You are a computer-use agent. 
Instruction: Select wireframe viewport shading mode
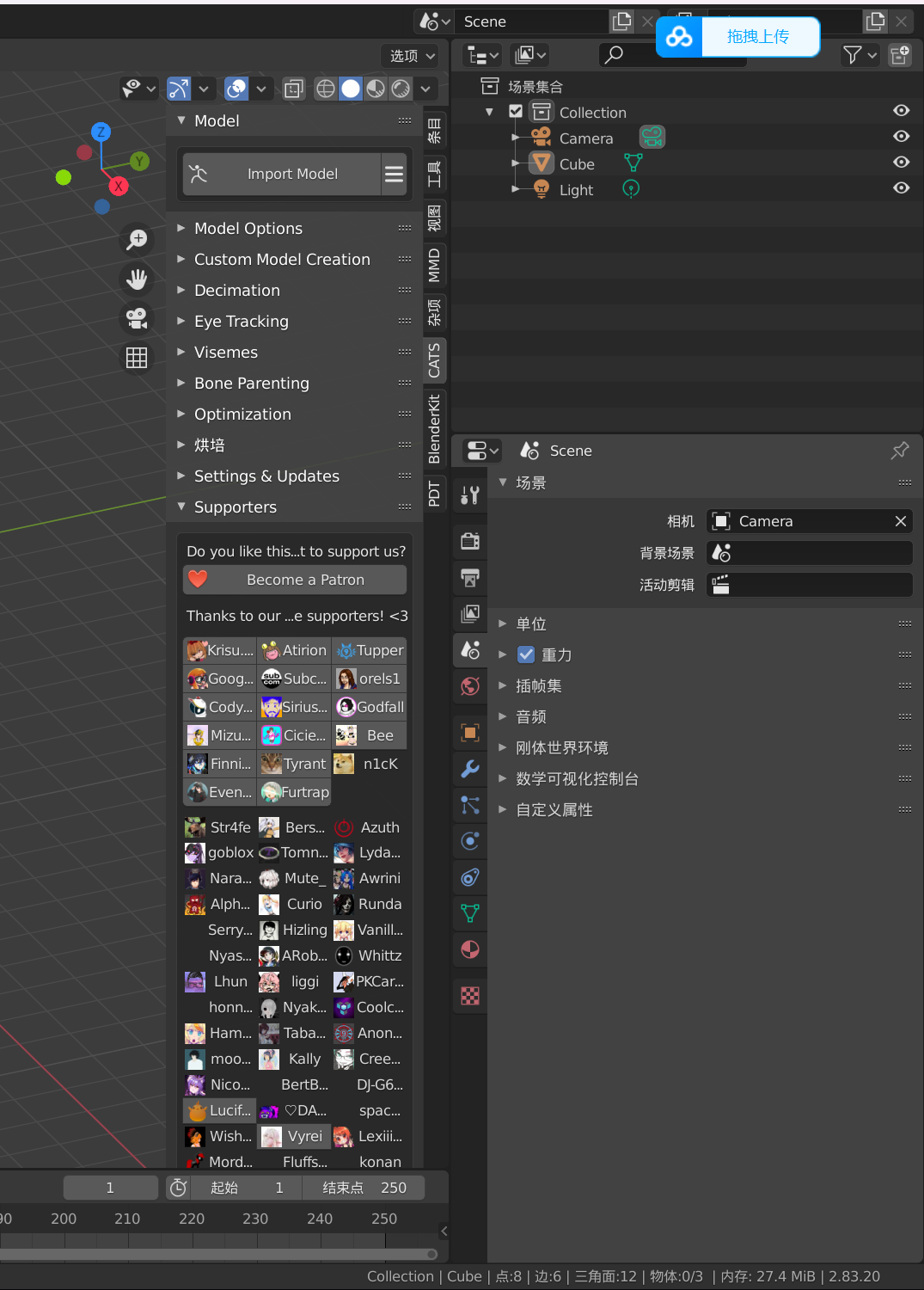[326, 89]
